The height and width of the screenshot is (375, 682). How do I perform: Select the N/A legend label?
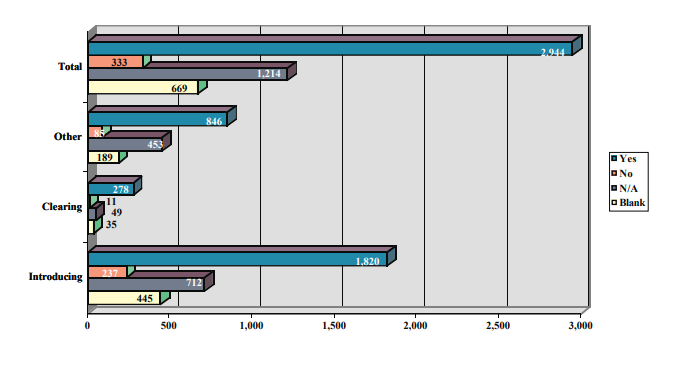pos(629,188)
